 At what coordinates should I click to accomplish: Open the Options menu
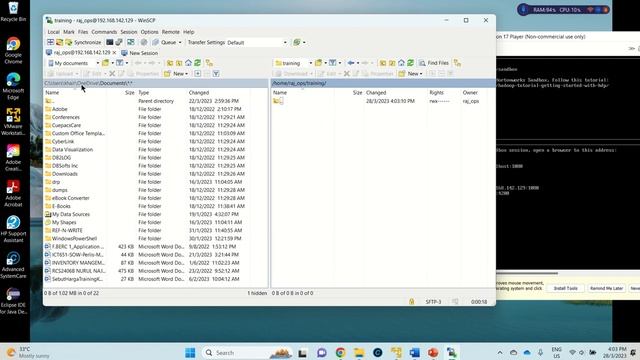[149, 32]
